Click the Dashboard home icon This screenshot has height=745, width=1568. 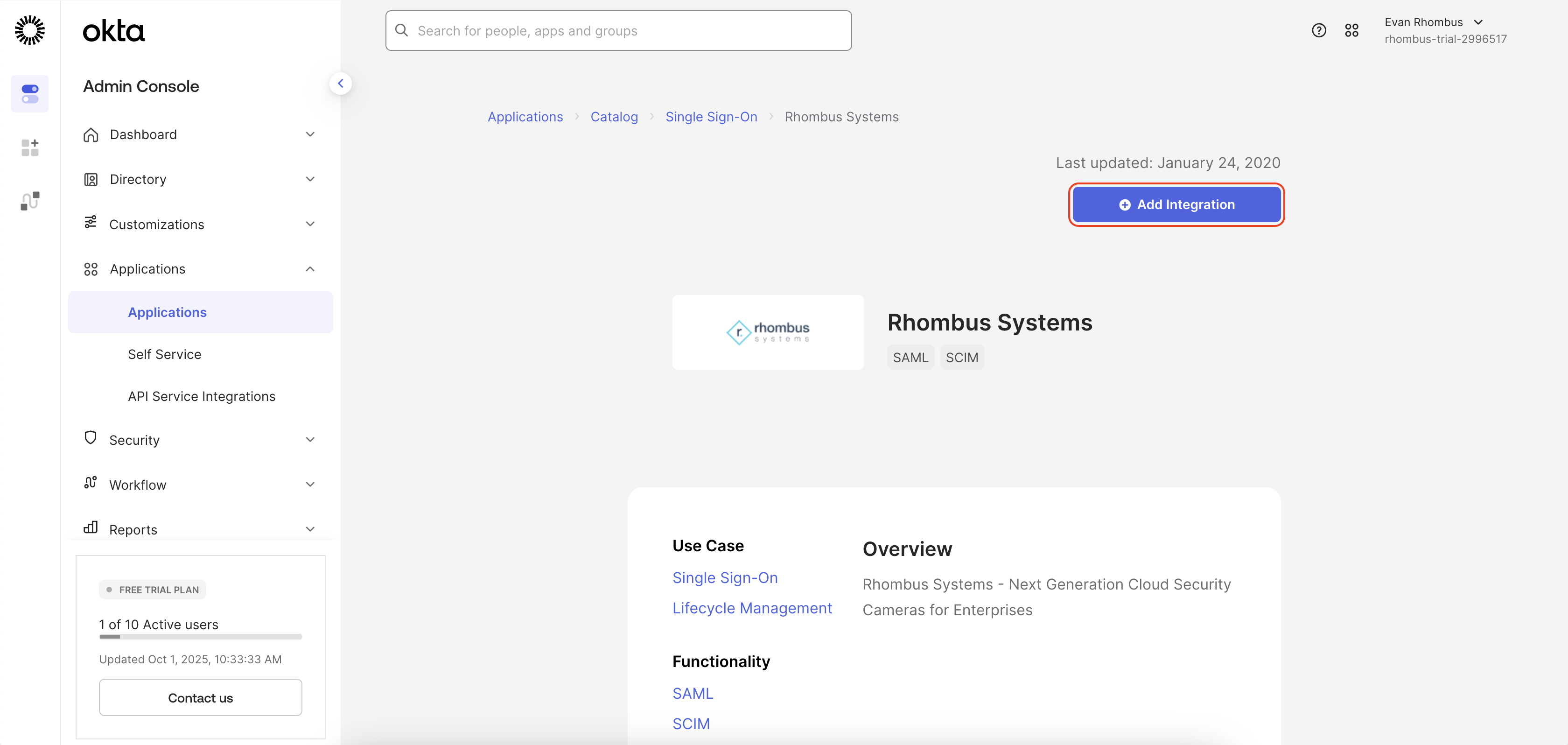coord(91,134)
